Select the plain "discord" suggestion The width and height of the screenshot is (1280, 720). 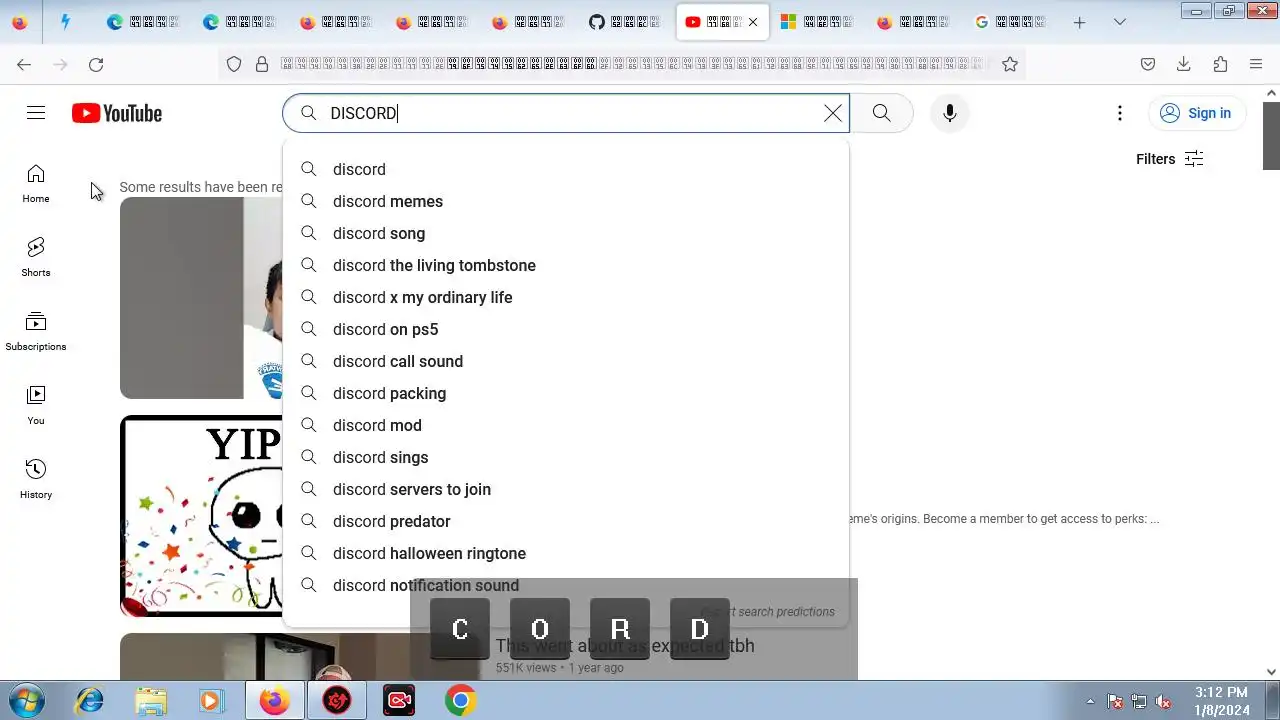[x=566, y=169]
